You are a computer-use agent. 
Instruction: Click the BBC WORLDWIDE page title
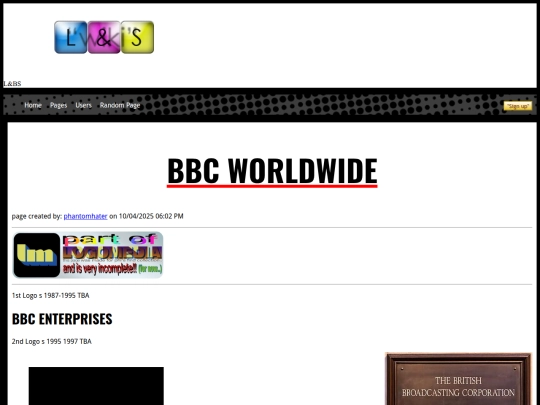(x=272, y=171)
